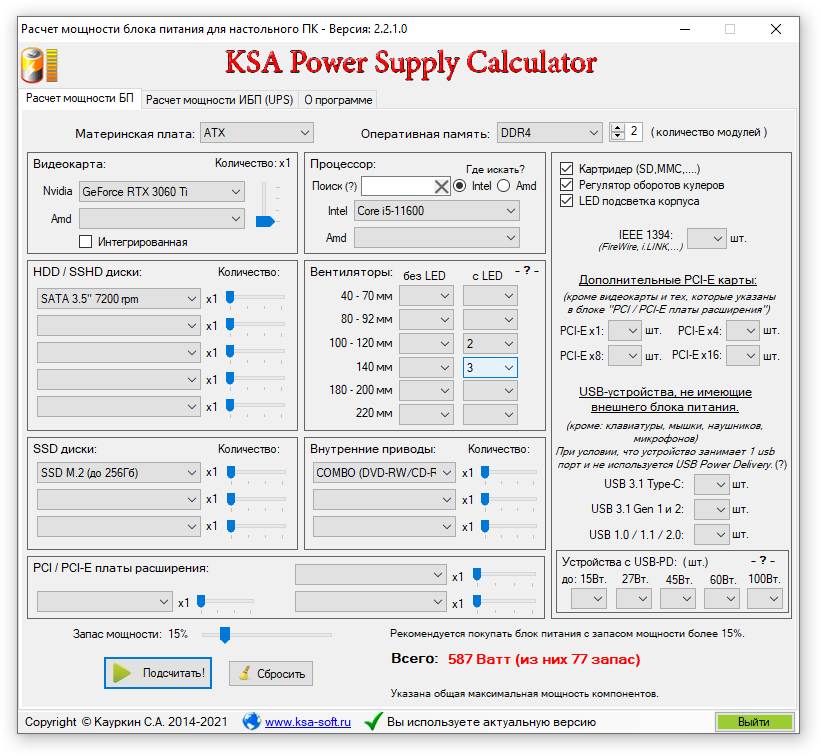Open the 100 W USB-PD devices dropdown
The width and height of the screenshot is (821, 756).
[765, 598]
